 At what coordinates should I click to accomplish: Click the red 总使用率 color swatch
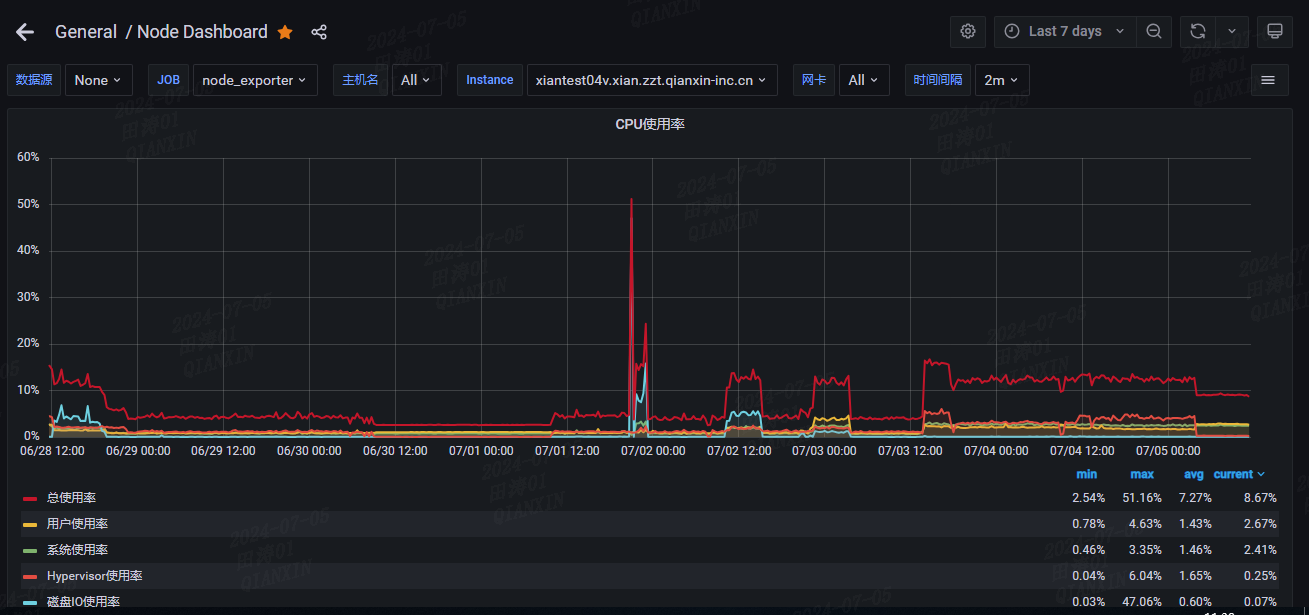click(x=30, y=497)
